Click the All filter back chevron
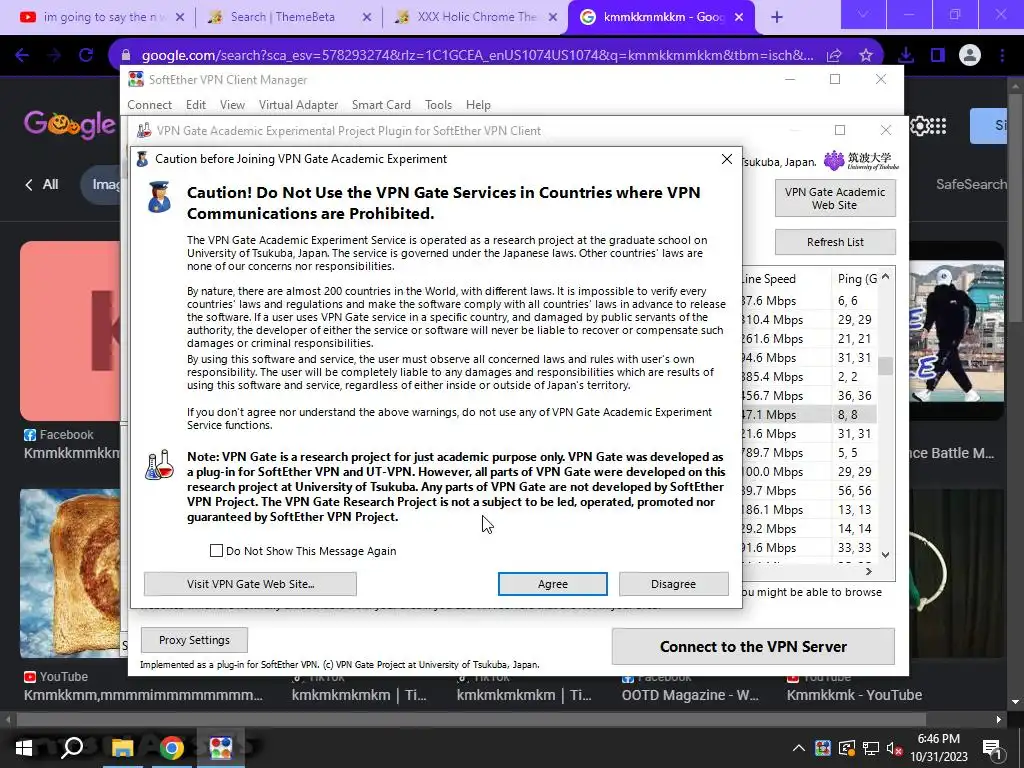This screenshot has height=768, width=1024. coord(29,185)
